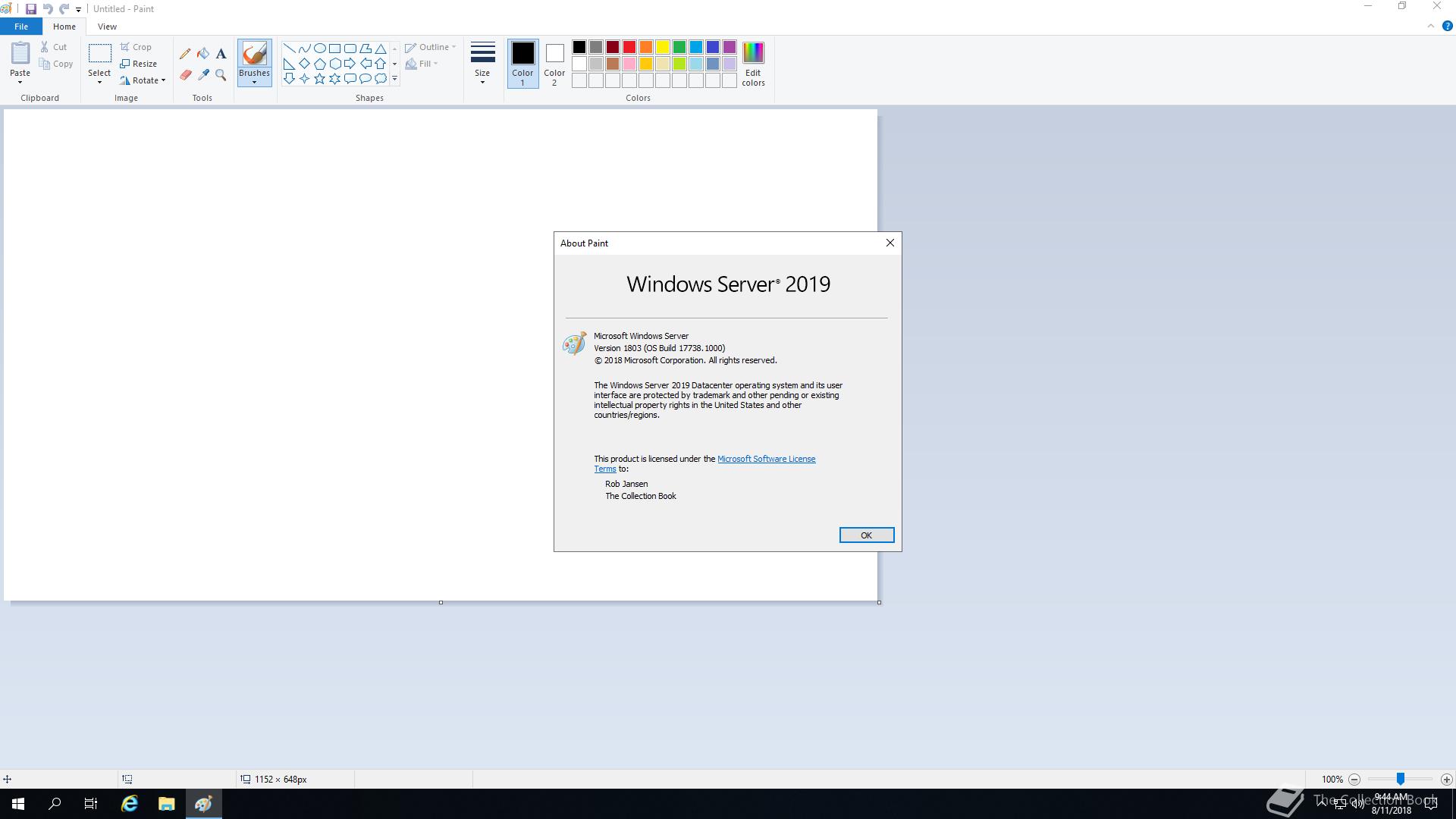Click OK in About Paint dialog
1456x819 pixels.
click(x=866, y=535)
